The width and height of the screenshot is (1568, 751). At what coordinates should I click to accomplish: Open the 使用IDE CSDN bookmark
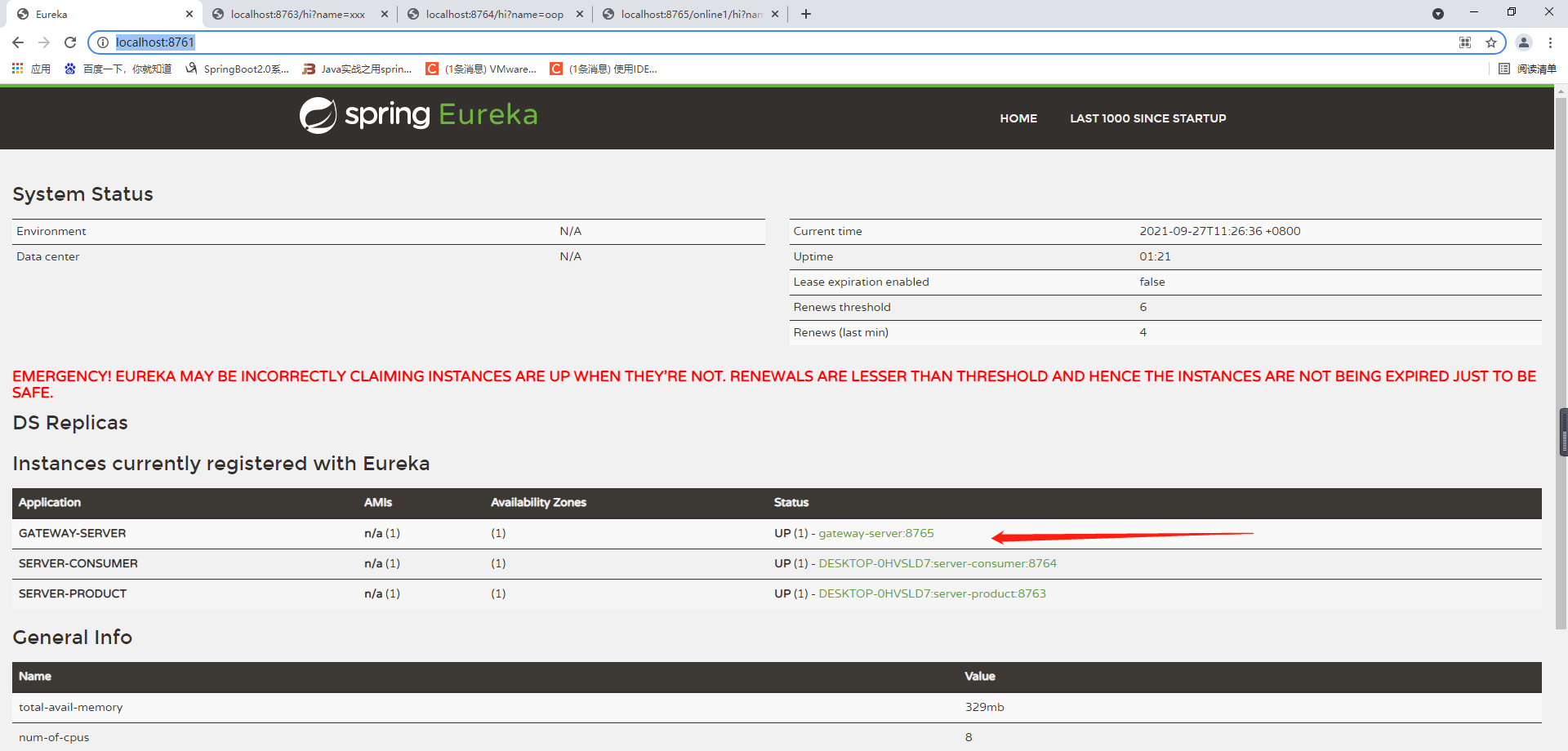click(x=604, y=69)
